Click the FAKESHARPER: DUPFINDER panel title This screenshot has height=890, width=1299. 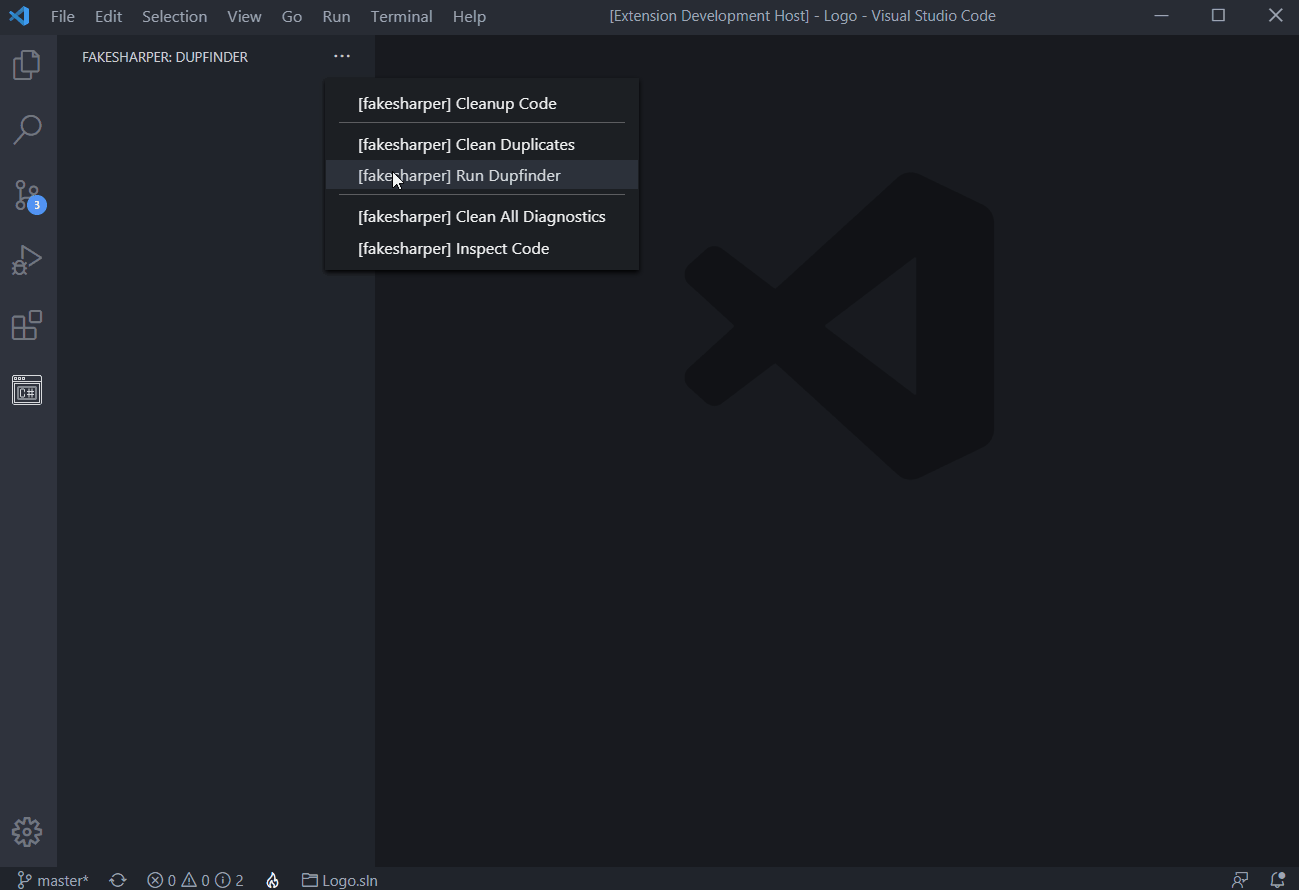click(165, 57)
